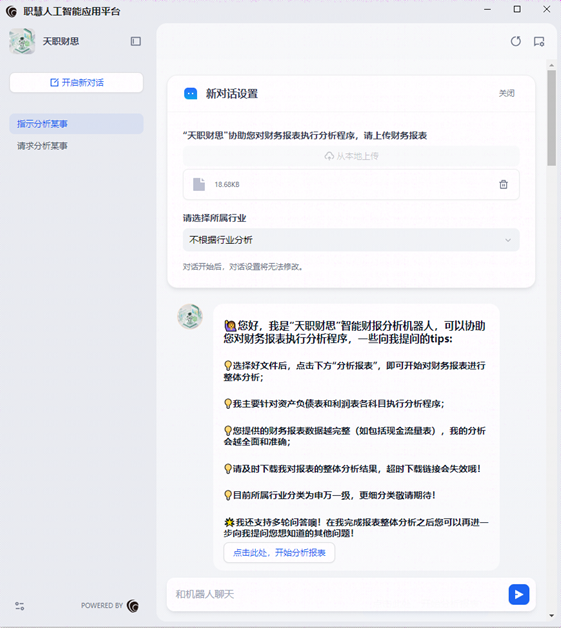Image resolution: width=561 pixels, height=628 pixels.
Task: Click the 天职财思 avatar in sidebar
Action: [22, 41]
